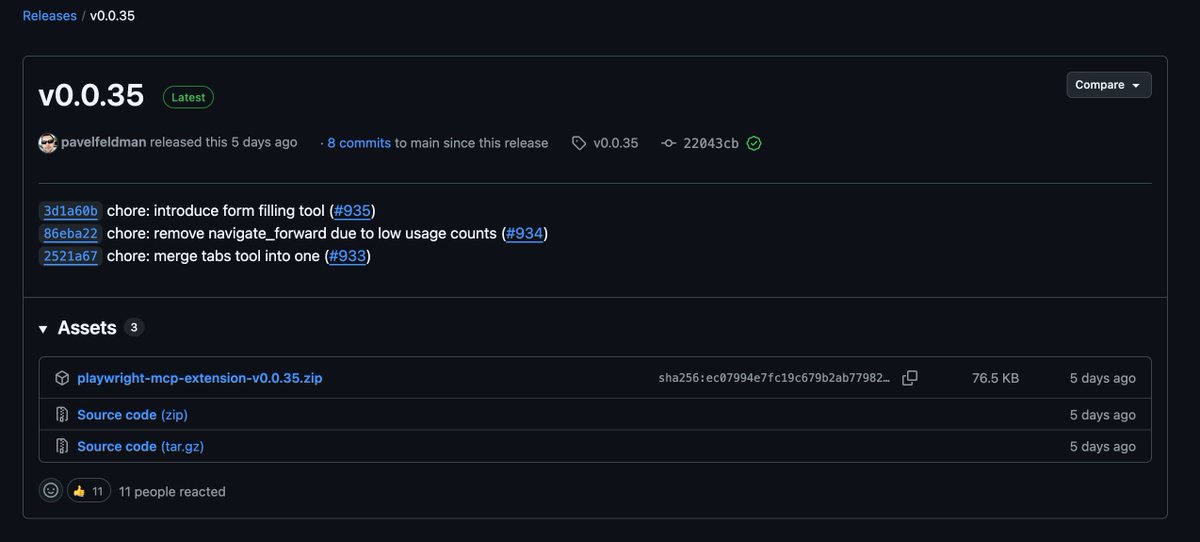Click the green verified check icon

754,143
